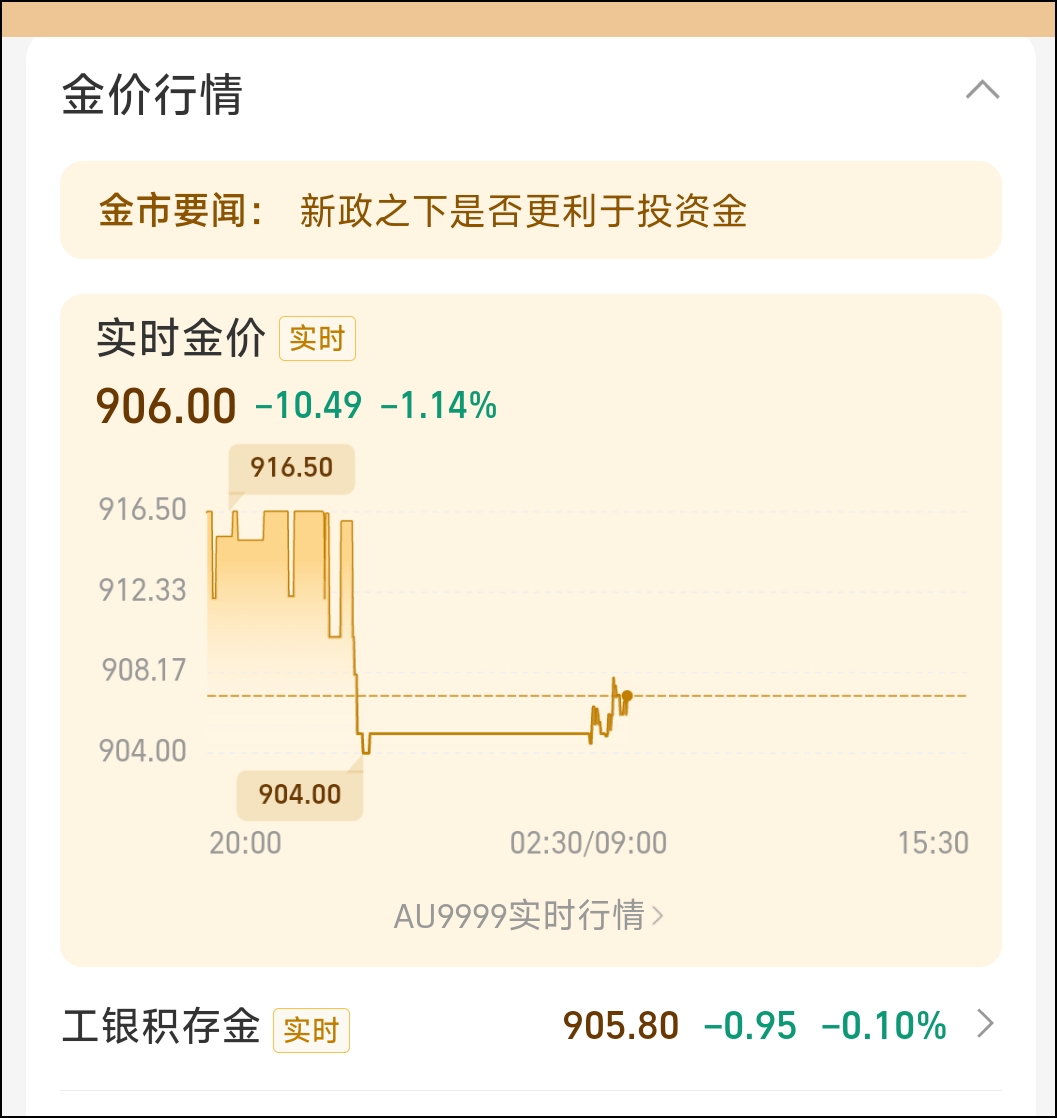Click the arrow after AU9999实时行情
Image resolution: width=1057 pixels, height=1118 pixels.
pos(658,915)
